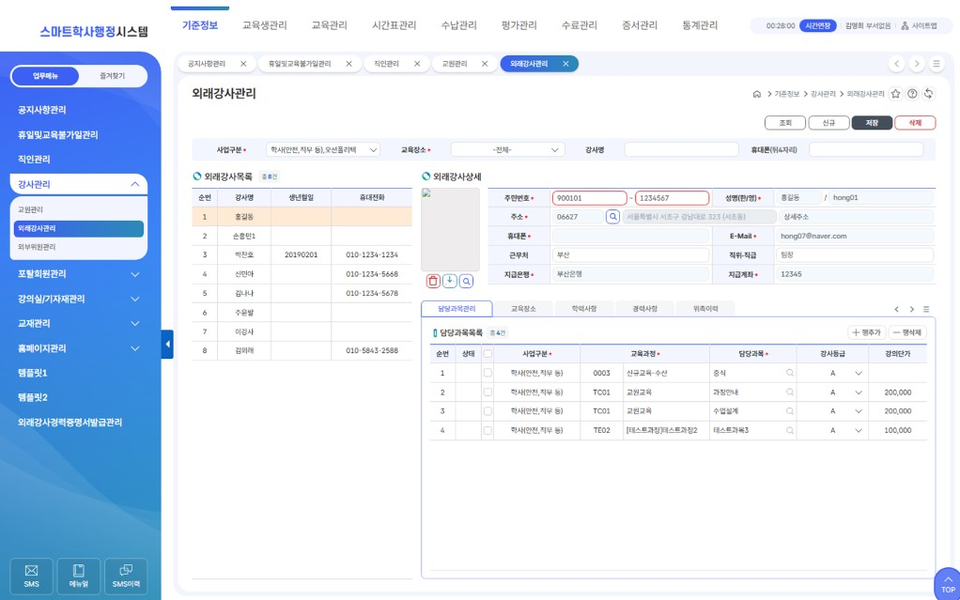The height and width of the screenshot is (600, 960).
Task: Open help question mark icon
Action: tap(912, 94)
